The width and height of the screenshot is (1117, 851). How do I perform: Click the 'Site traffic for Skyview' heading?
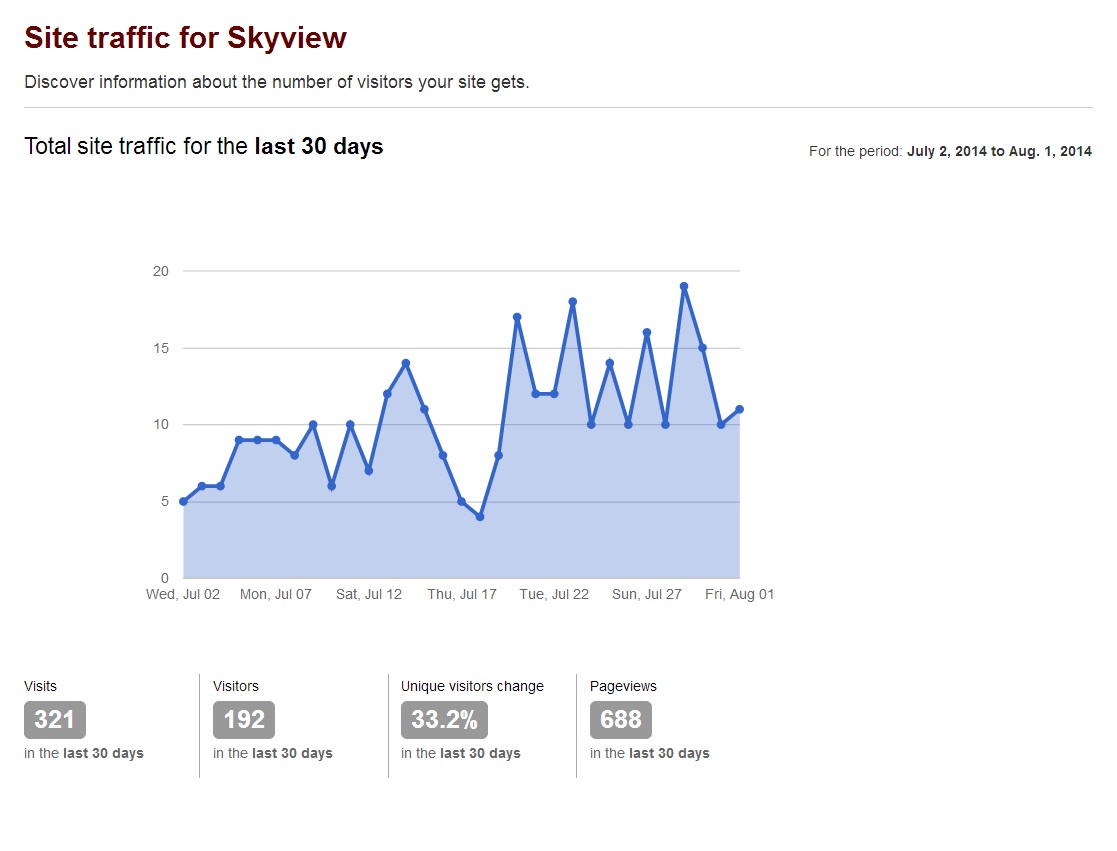[x=186, y=38]
